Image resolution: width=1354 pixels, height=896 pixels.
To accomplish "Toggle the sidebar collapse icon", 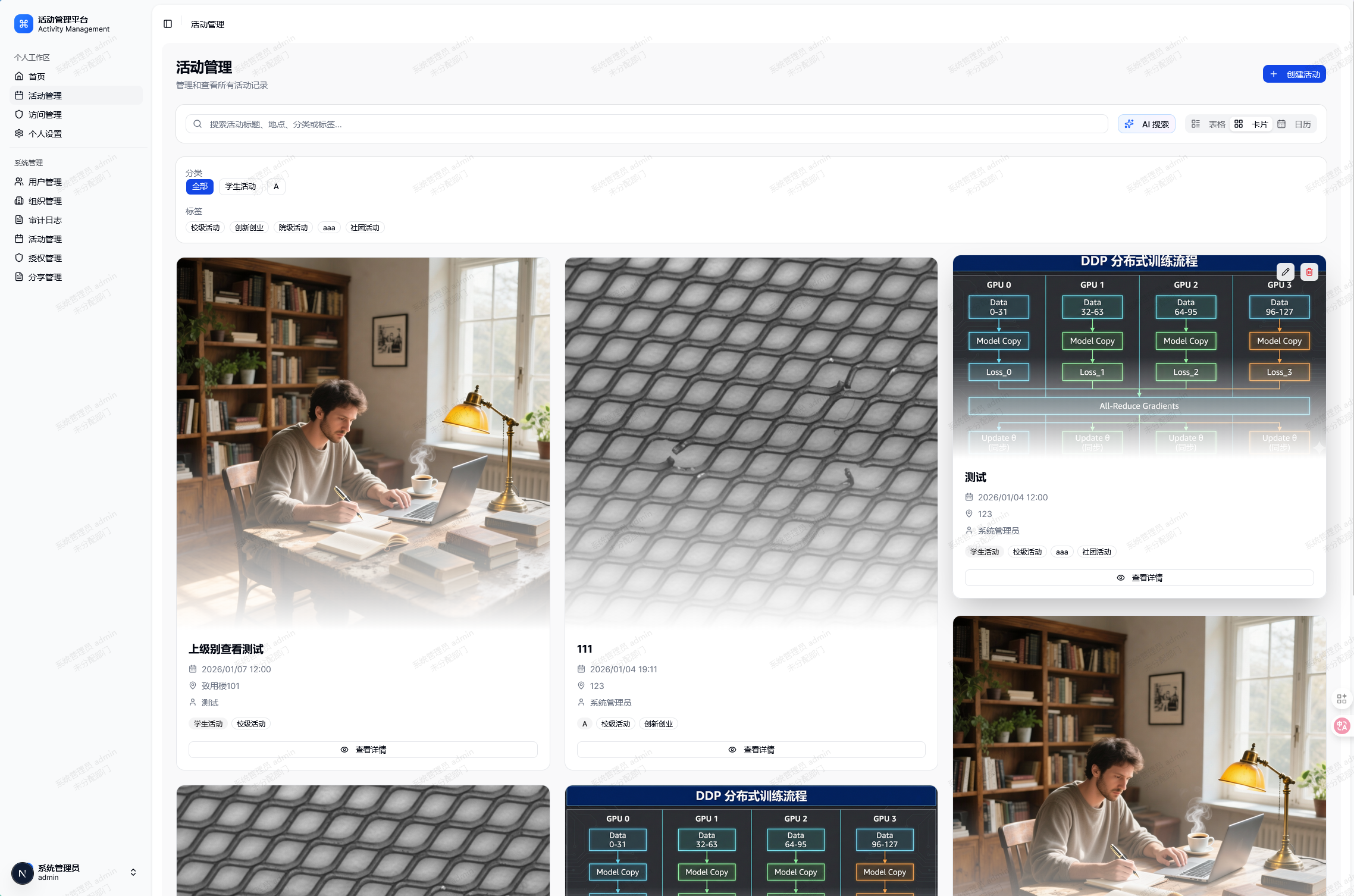I will (168, 24).
